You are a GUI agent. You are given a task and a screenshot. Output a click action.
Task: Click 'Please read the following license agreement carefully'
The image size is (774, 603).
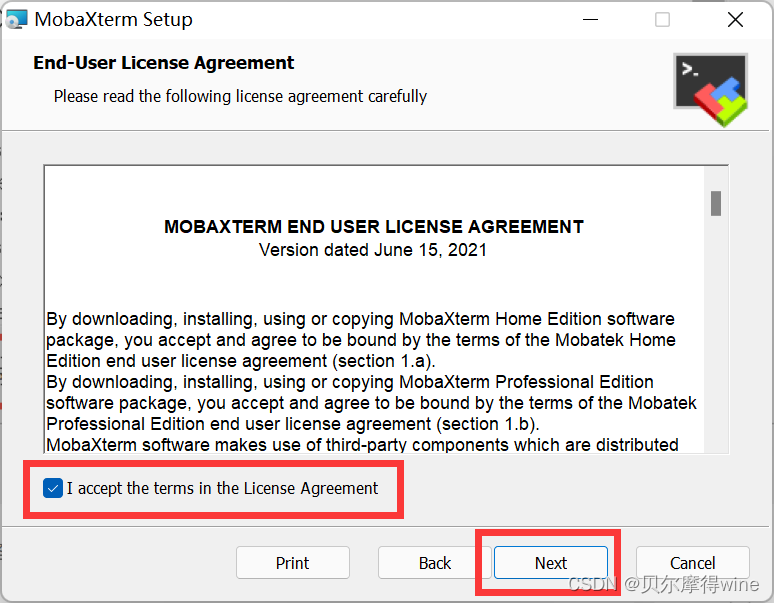pyautogui.click(x=240, y=96)
